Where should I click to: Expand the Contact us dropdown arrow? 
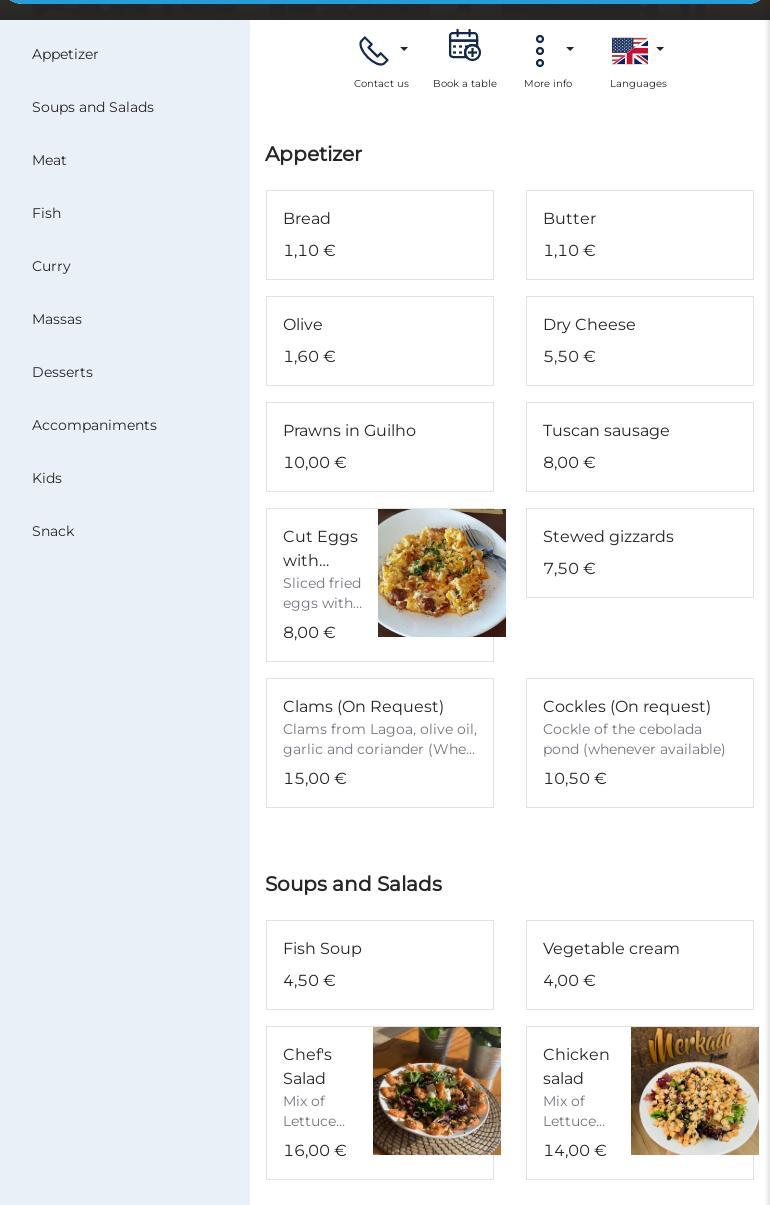tap(404, 50)
